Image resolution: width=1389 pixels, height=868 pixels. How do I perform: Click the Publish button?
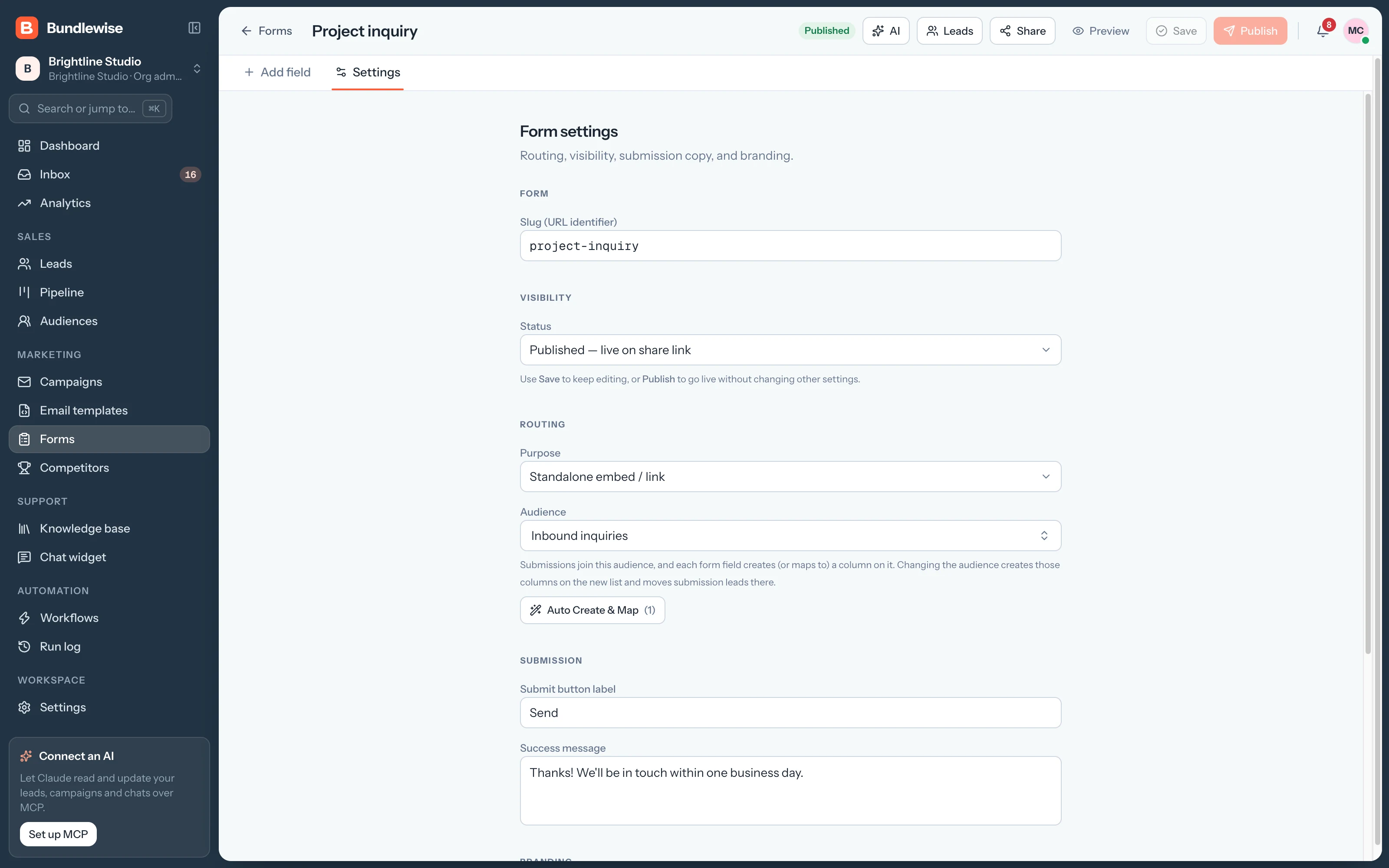click(x=1250, y=31)
